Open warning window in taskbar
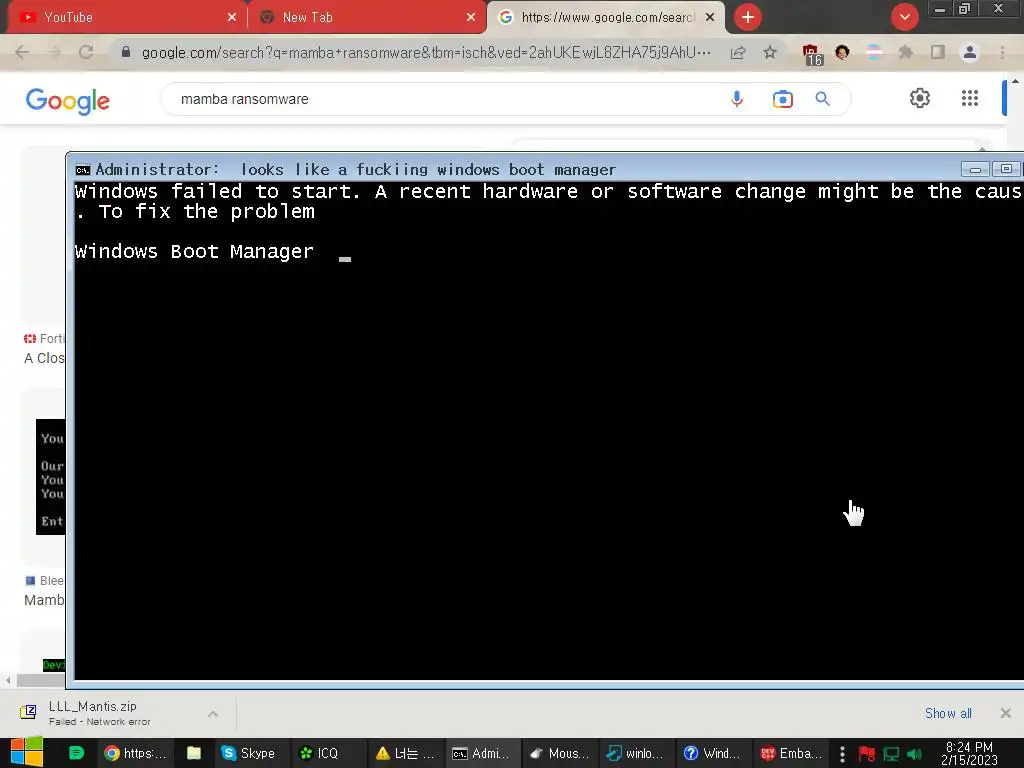The width and height of the screenshot is (1024, 768). [405, 753]
